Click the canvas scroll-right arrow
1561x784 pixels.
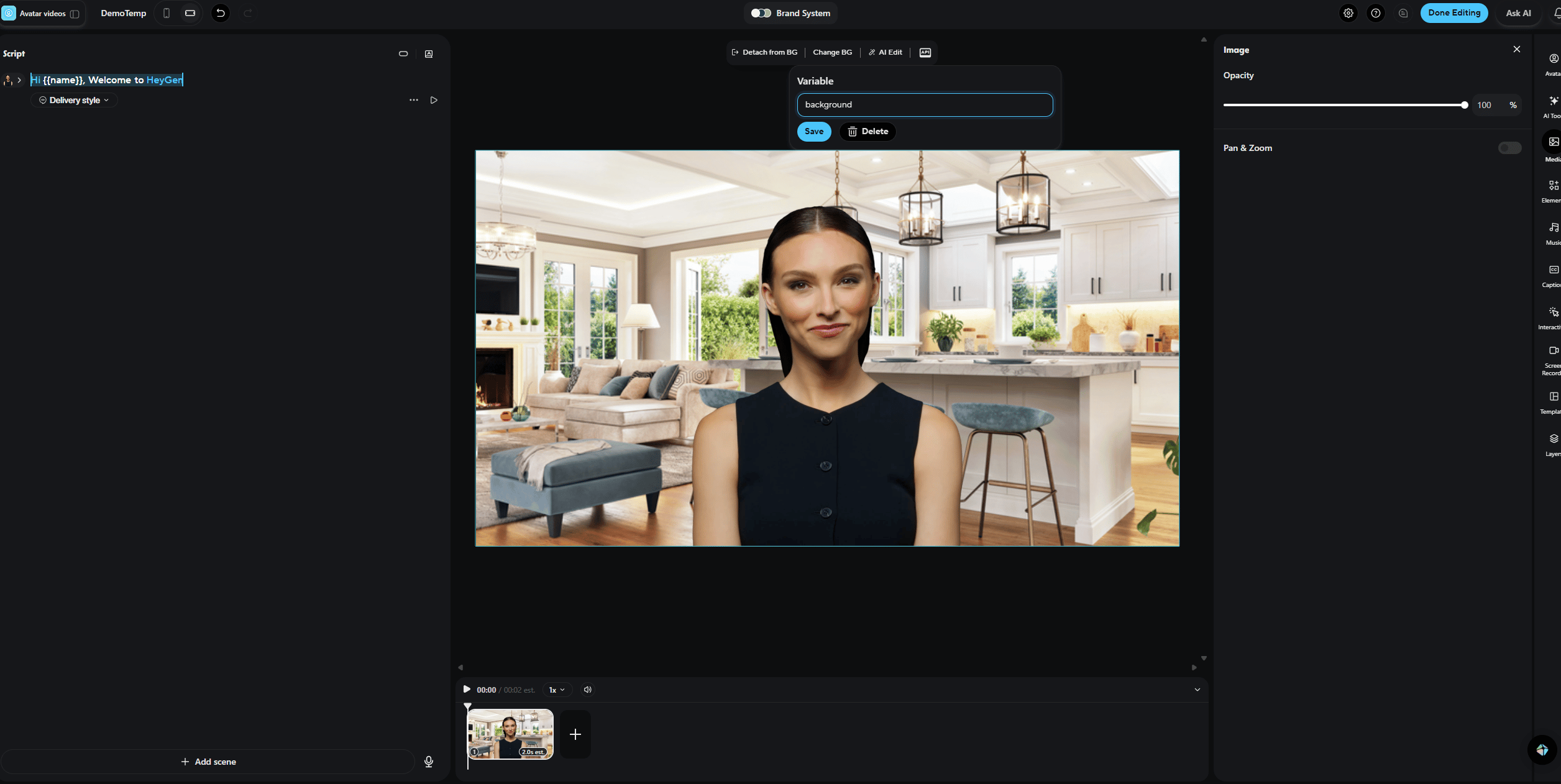[x=1194, y=668]
